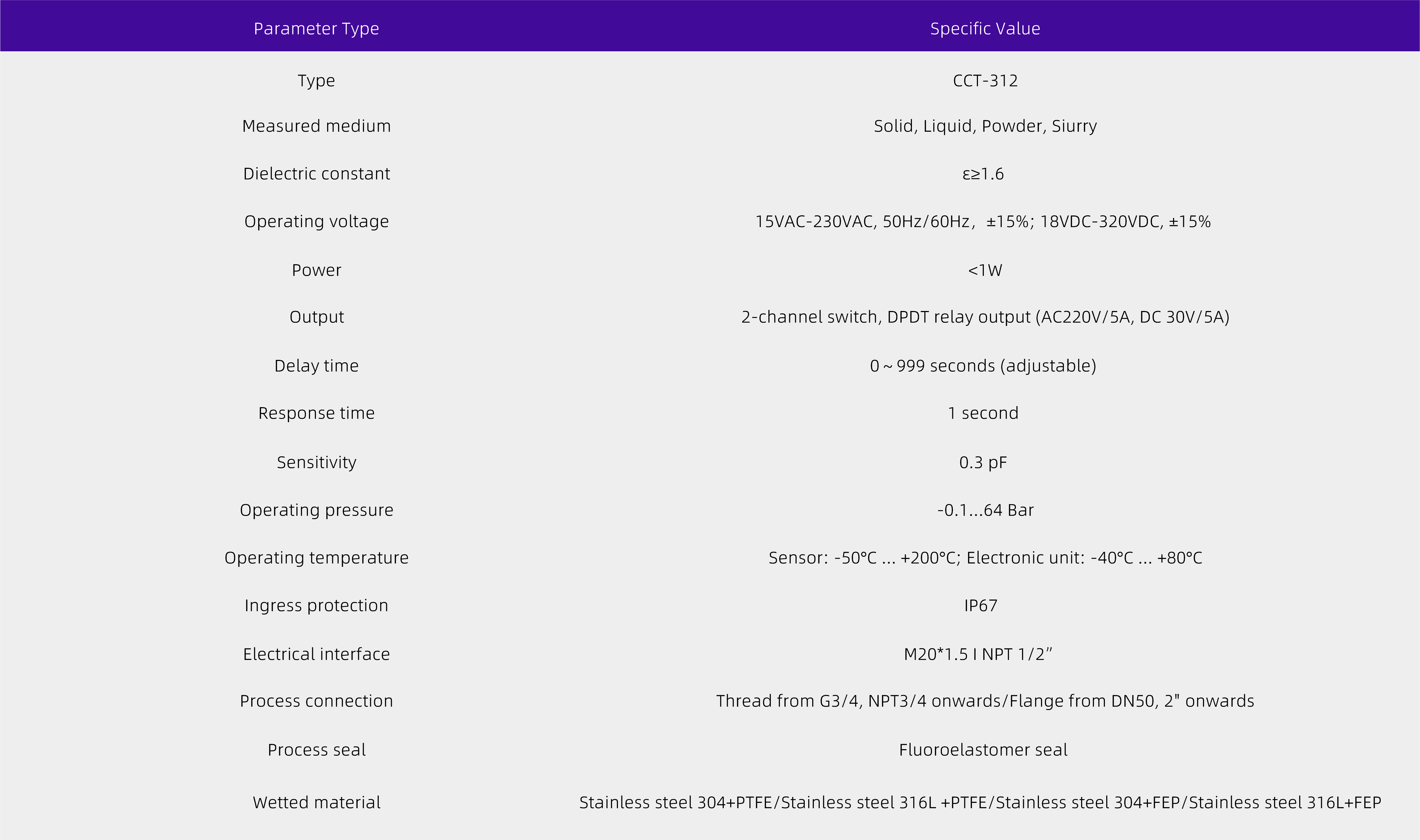Click the Operating temperature label

316,558
